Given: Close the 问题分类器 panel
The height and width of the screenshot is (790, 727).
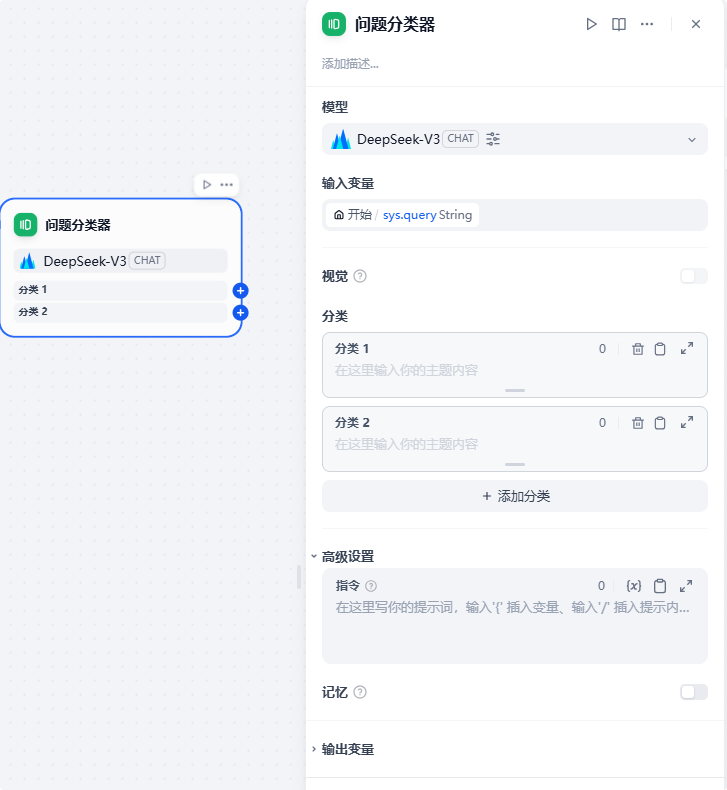Looking at the screenshot, I should pos(696,24).
